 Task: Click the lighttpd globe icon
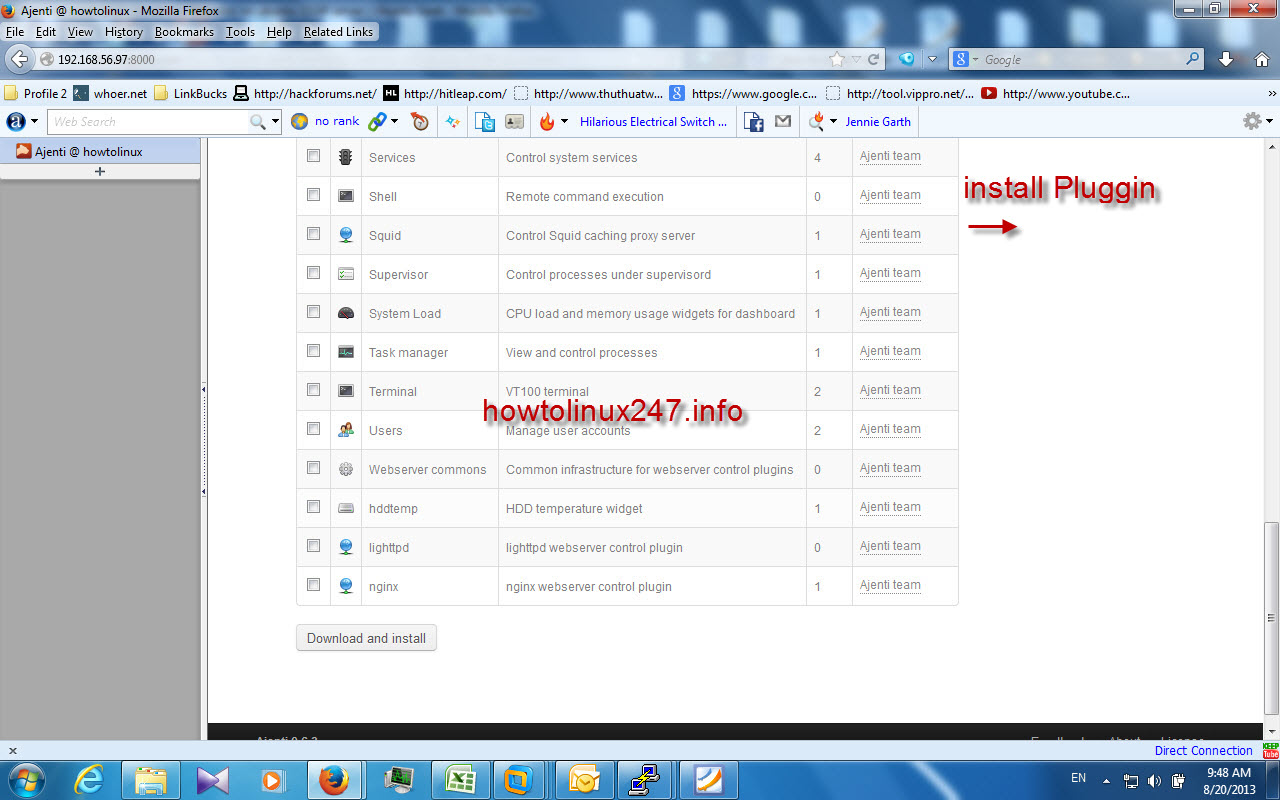tap(346, 547)
